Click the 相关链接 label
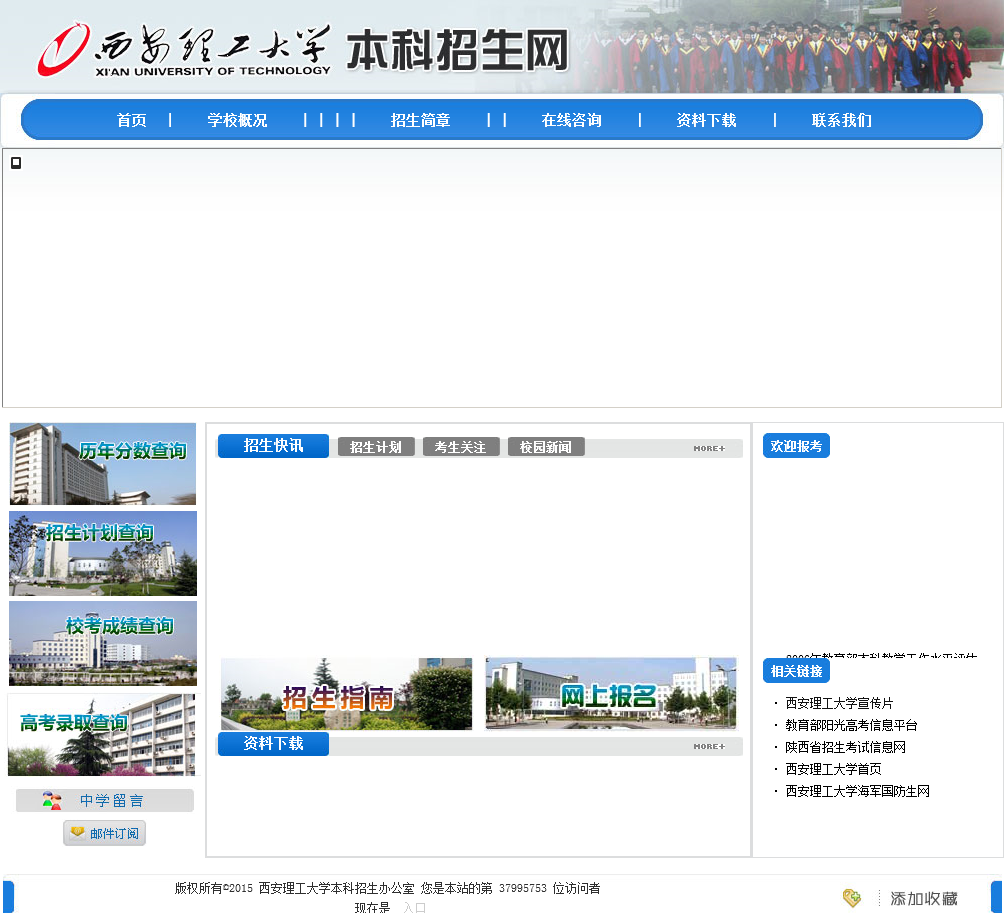The height and width of the screenshot is (913, 1004). pos(797,671)
